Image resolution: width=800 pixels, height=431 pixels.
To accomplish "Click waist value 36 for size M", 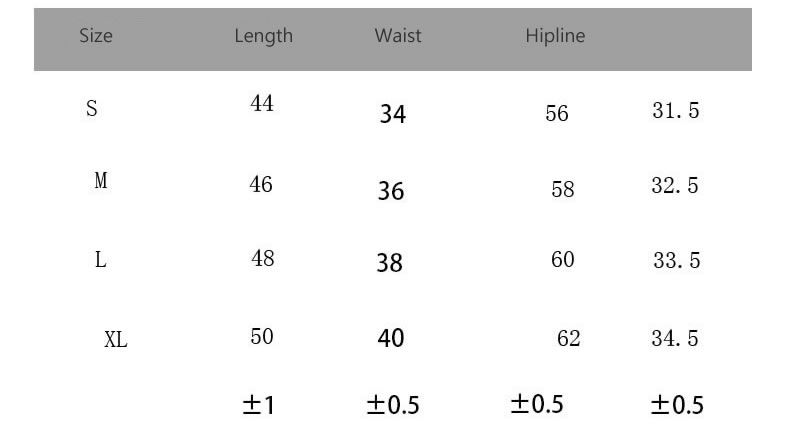I will [x=391, y=190].
